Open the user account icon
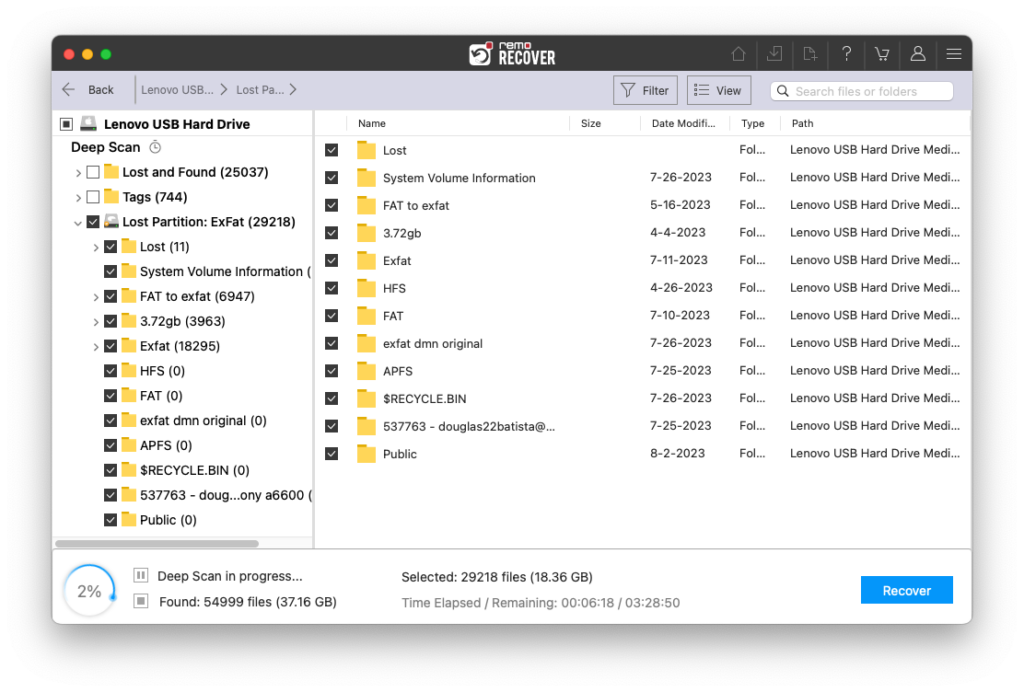 [918, 54]
